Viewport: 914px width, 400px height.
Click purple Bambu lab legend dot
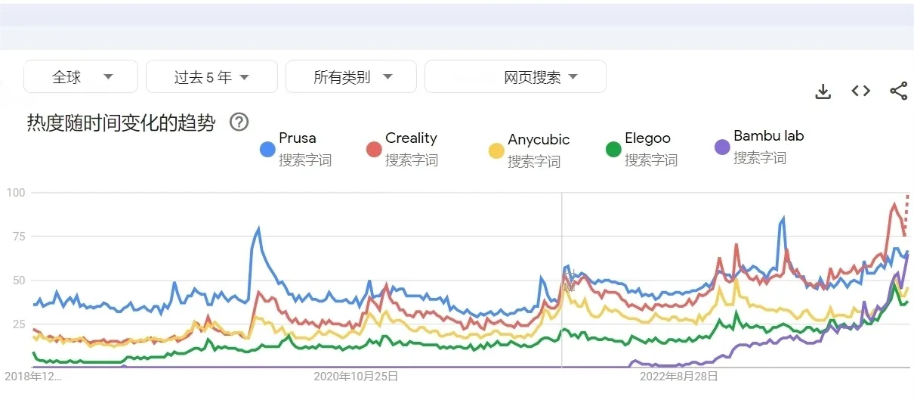[x=721, y=147]
